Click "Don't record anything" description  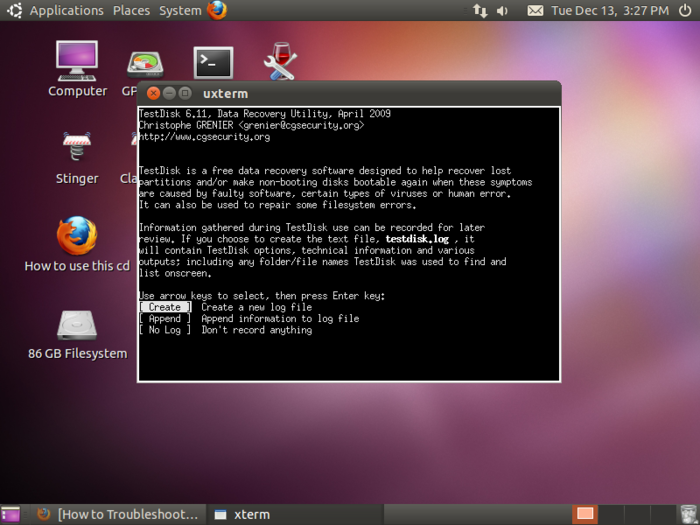coord(257,330)
